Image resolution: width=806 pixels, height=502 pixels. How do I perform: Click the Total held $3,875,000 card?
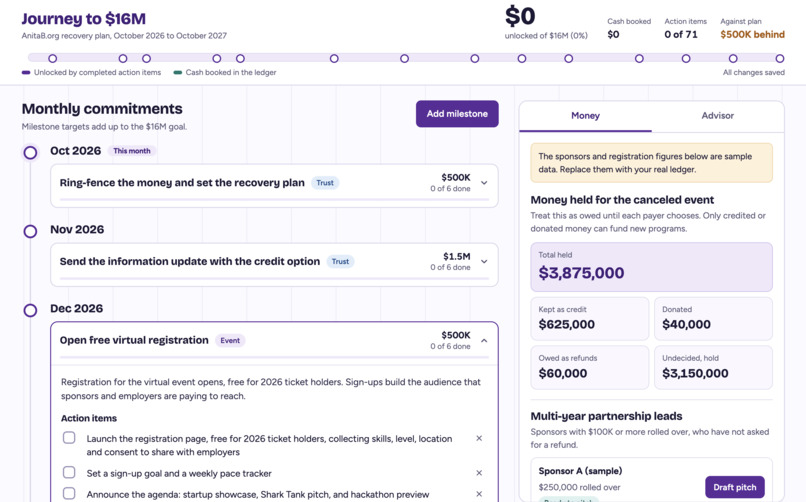(x=651, y=267)
